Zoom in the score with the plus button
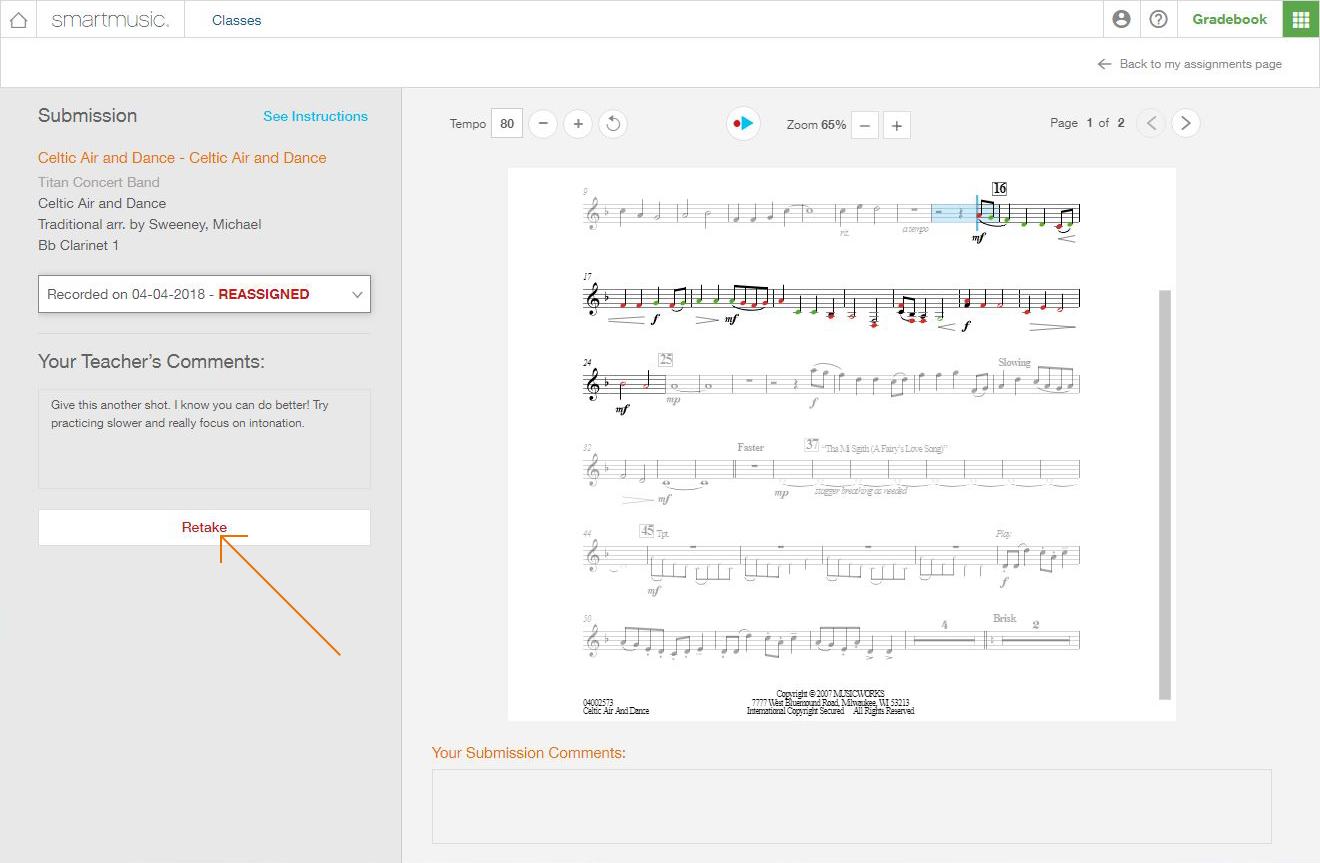1320x863 pixels. tap(897, 125)
